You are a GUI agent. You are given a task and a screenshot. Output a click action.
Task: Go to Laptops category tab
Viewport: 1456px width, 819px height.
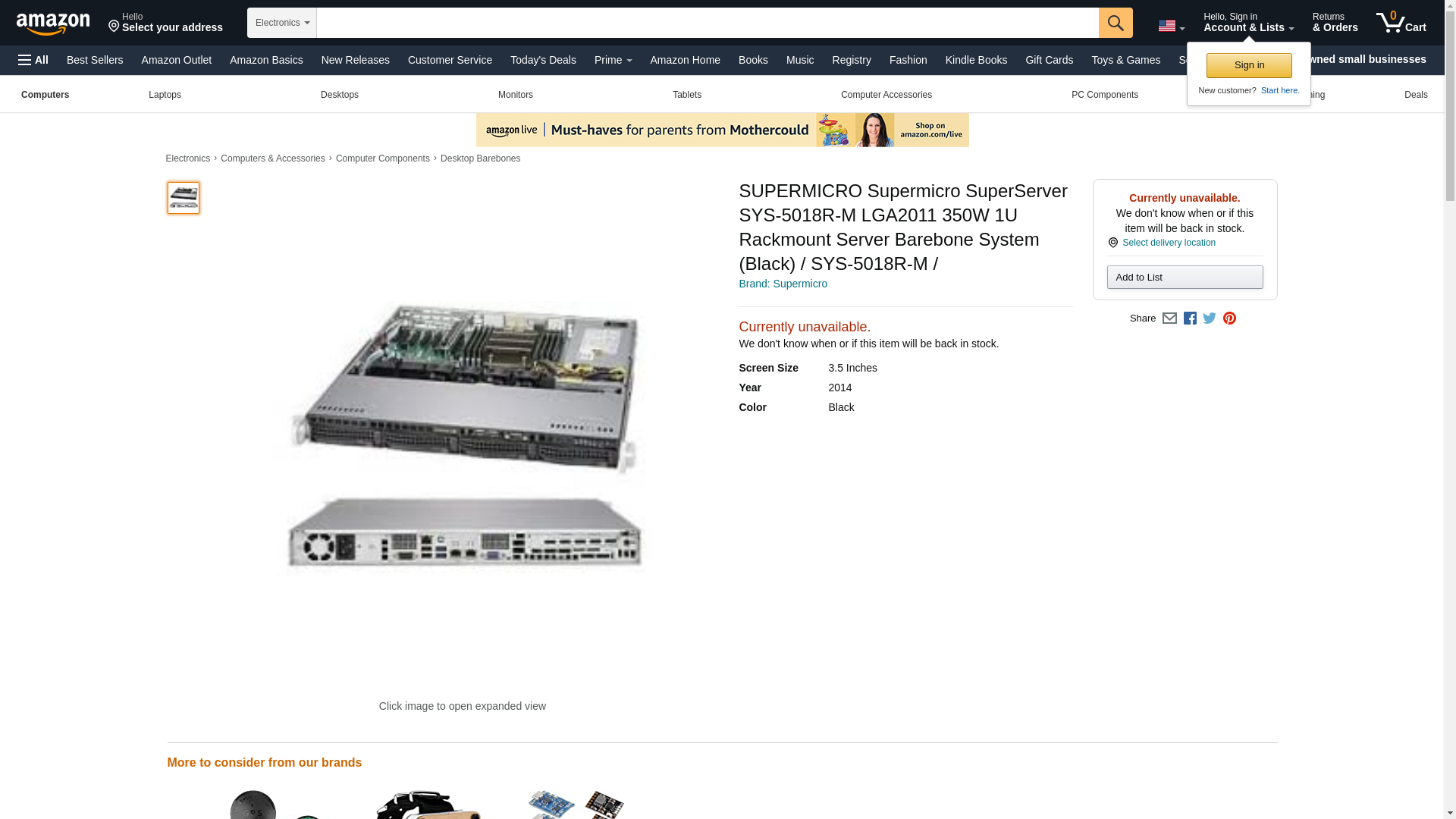(x=165, y=95)
